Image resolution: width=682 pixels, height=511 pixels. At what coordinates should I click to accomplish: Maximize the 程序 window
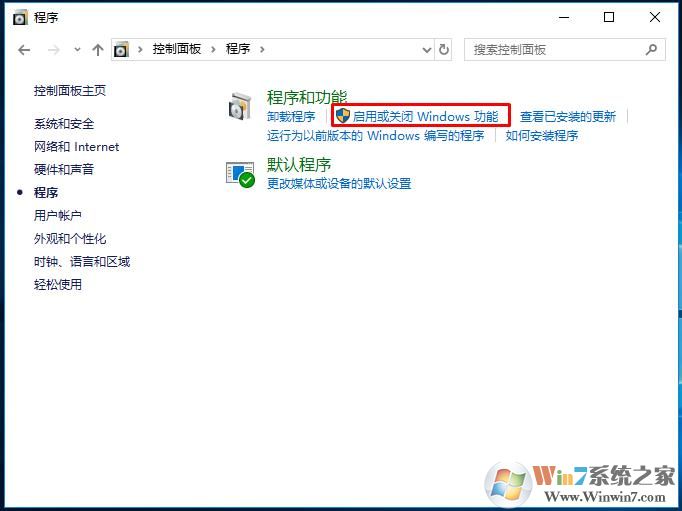pyautogui.click(x=609, y=17)
